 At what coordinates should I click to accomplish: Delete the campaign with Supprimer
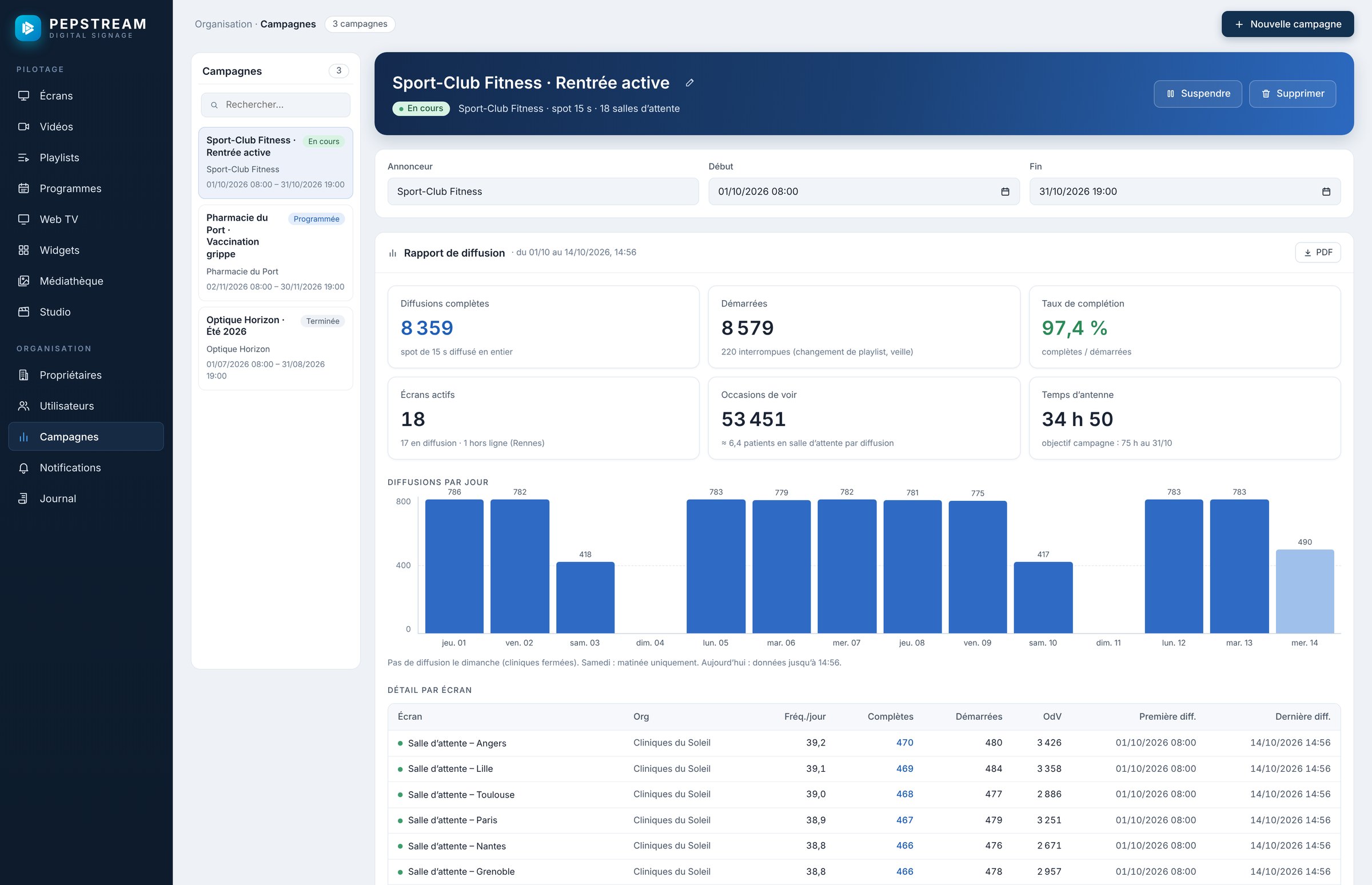tap(1292, 94)
